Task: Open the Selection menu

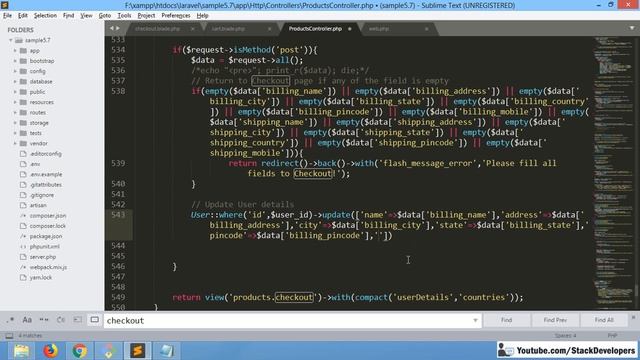Action: point(45,16)
